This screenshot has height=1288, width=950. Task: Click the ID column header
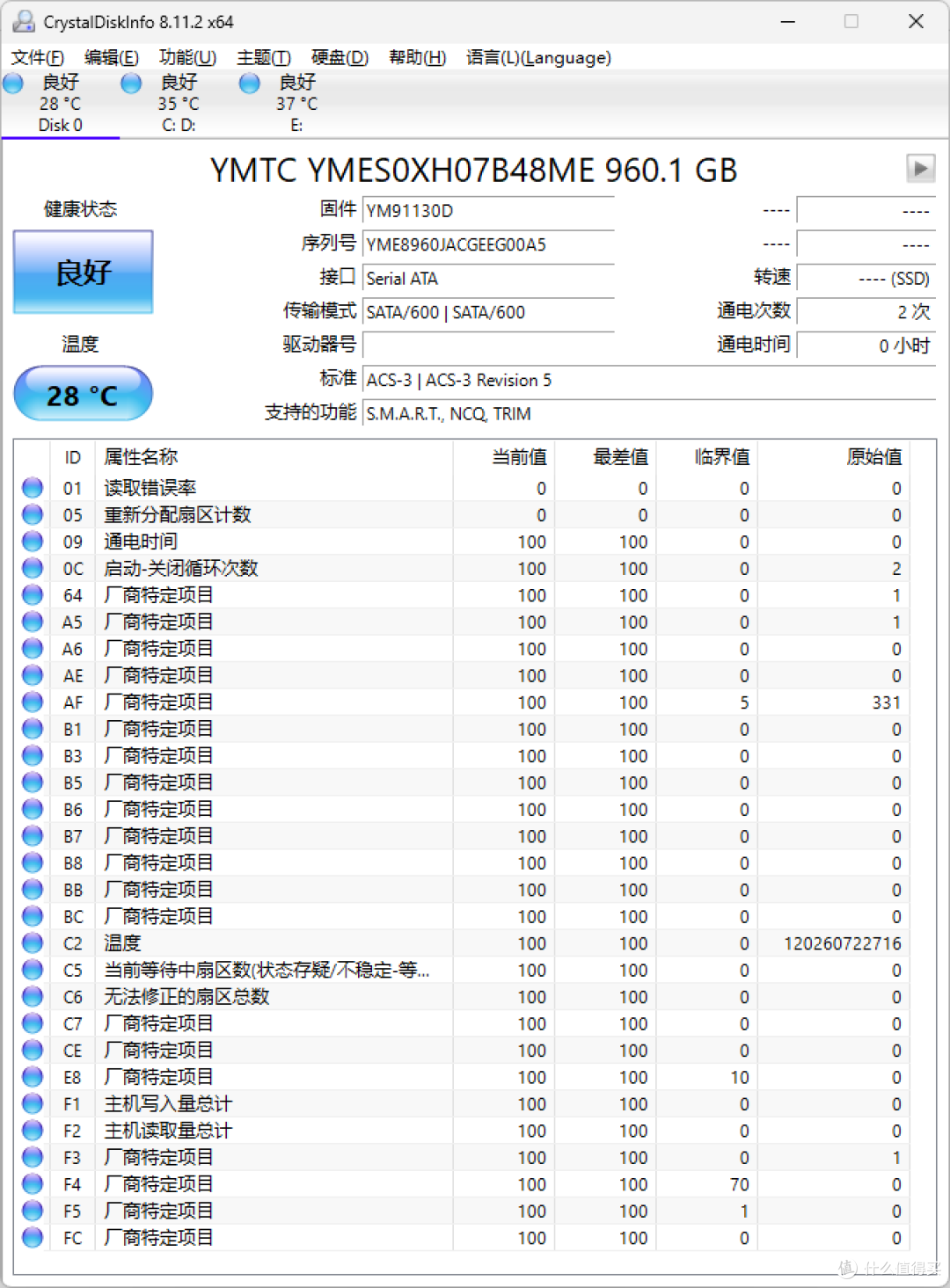click(72, 458)
